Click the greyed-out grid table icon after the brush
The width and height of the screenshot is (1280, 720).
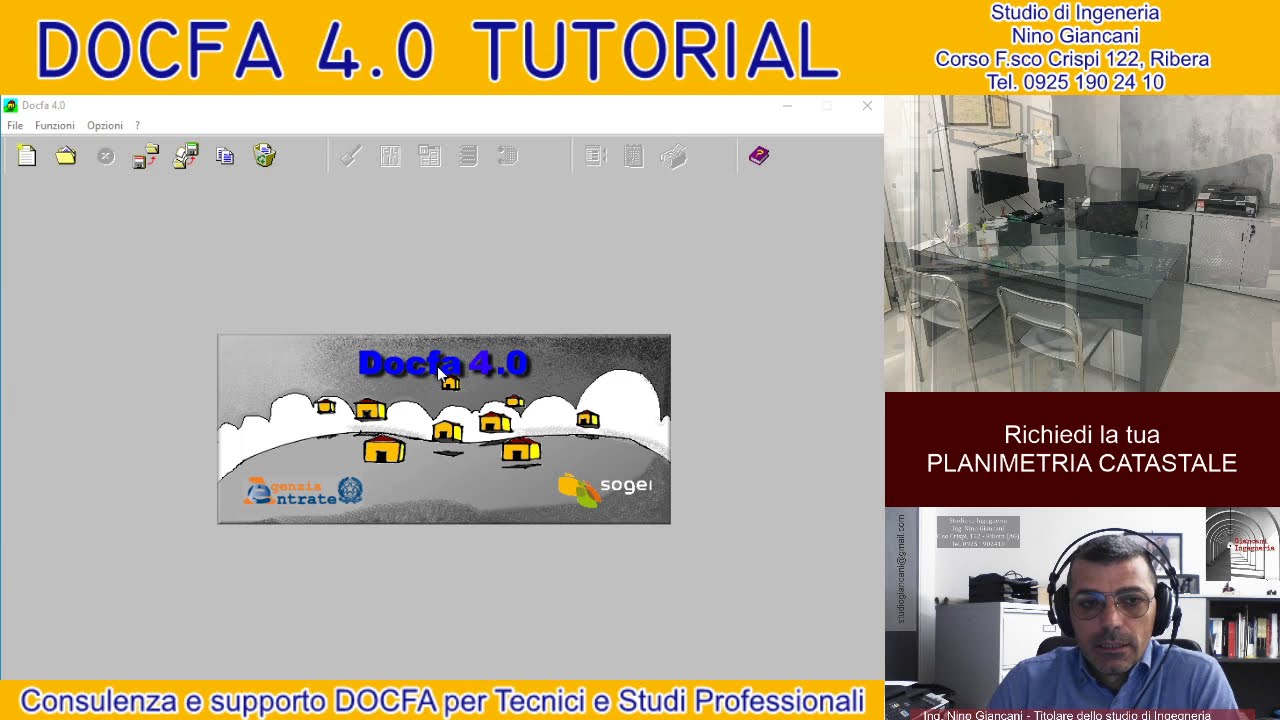(x=390, y=156)
